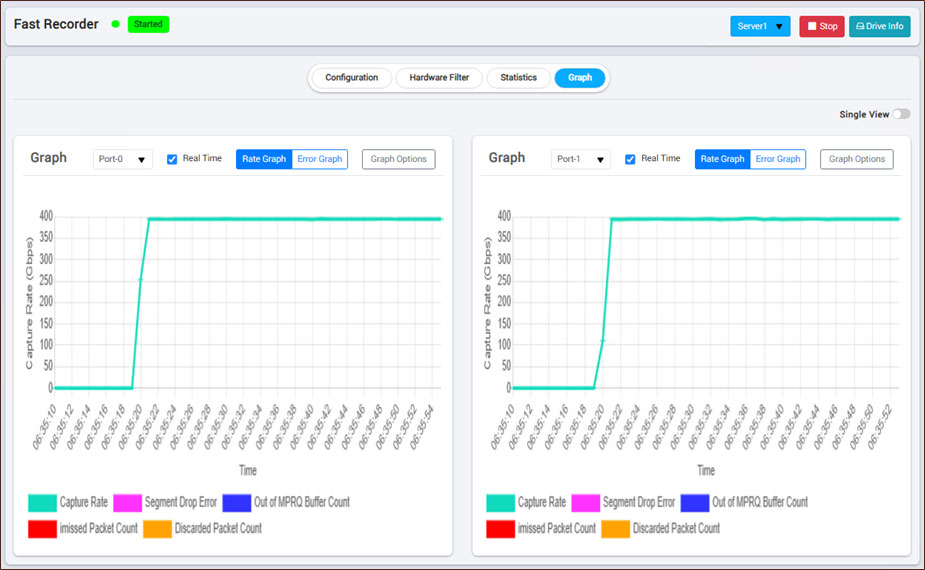Click the Stop recording button
925x570 pixels.
point(822,27)
